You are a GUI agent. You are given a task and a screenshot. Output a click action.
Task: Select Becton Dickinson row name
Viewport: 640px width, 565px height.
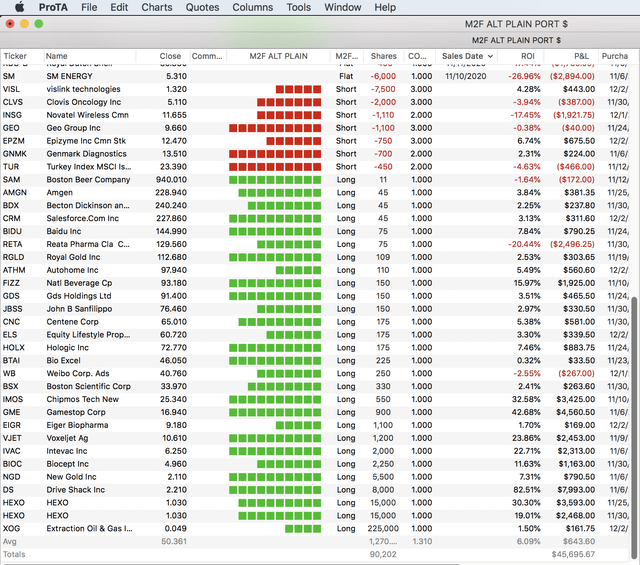pos(88,205)
